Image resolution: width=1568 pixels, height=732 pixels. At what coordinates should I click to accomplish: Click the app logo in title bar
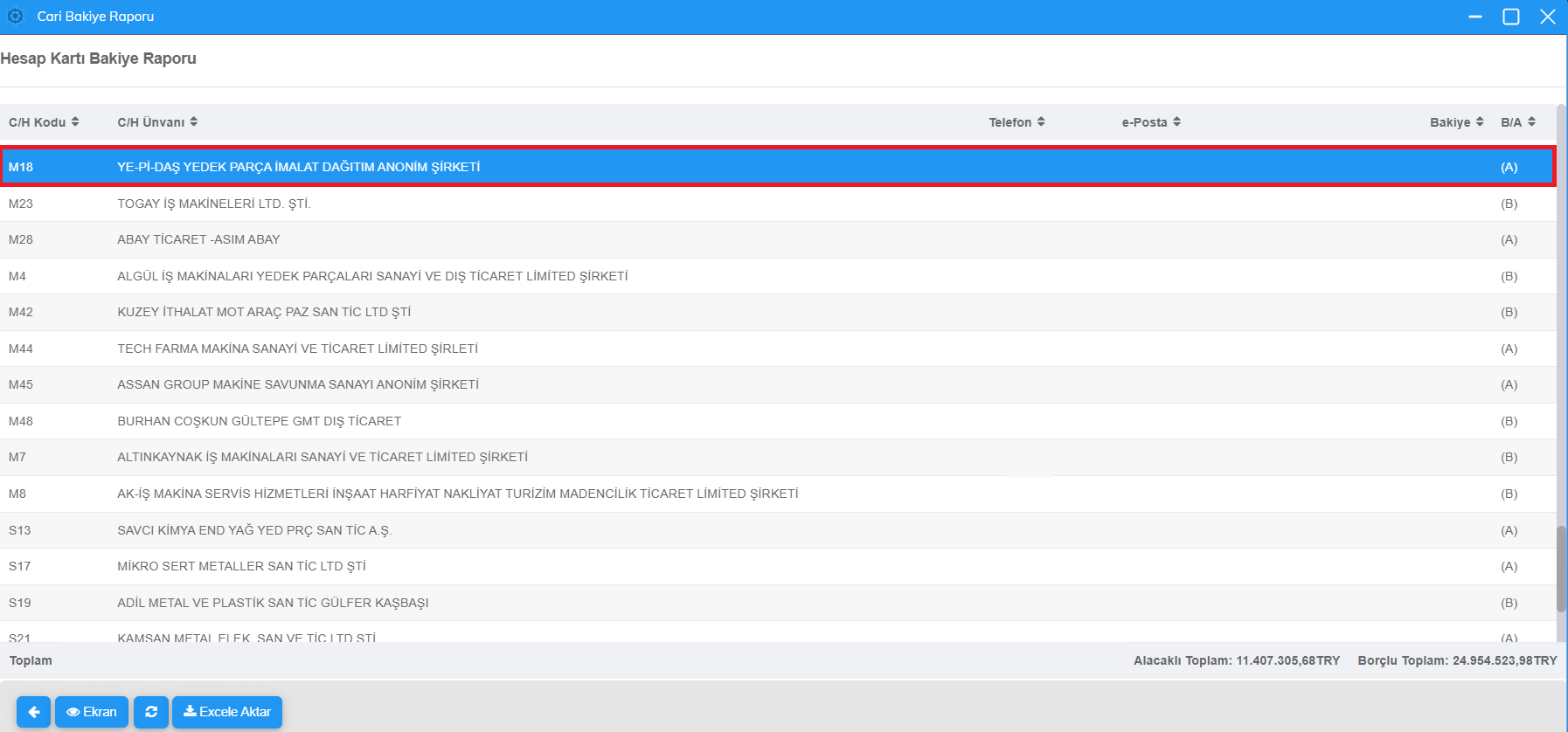tap(16, 17)
